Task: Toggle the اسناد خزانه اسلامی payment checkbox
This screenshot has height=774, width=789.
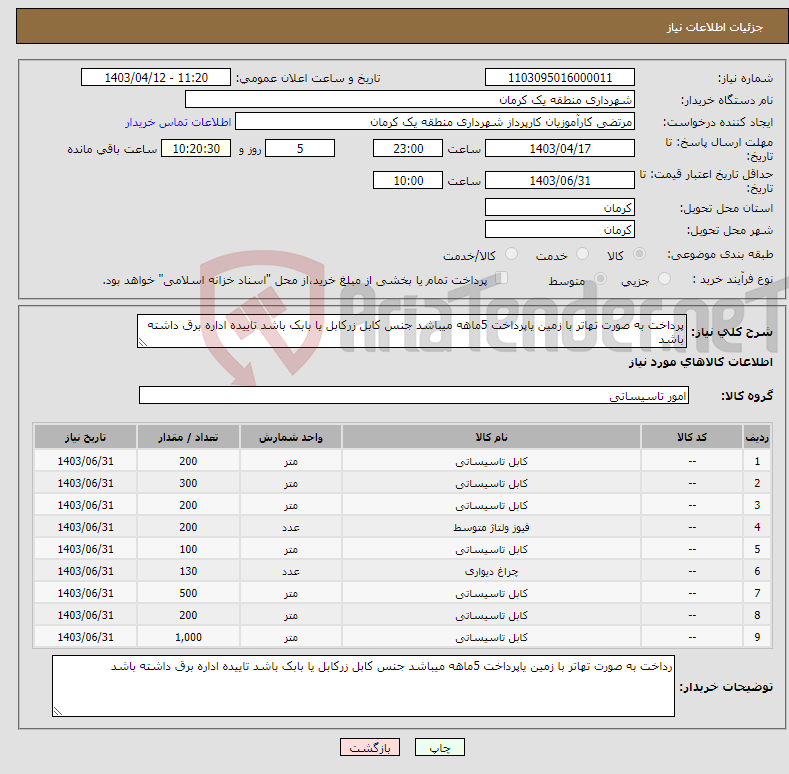Action: pyautogui.click(x=502, y=278)
